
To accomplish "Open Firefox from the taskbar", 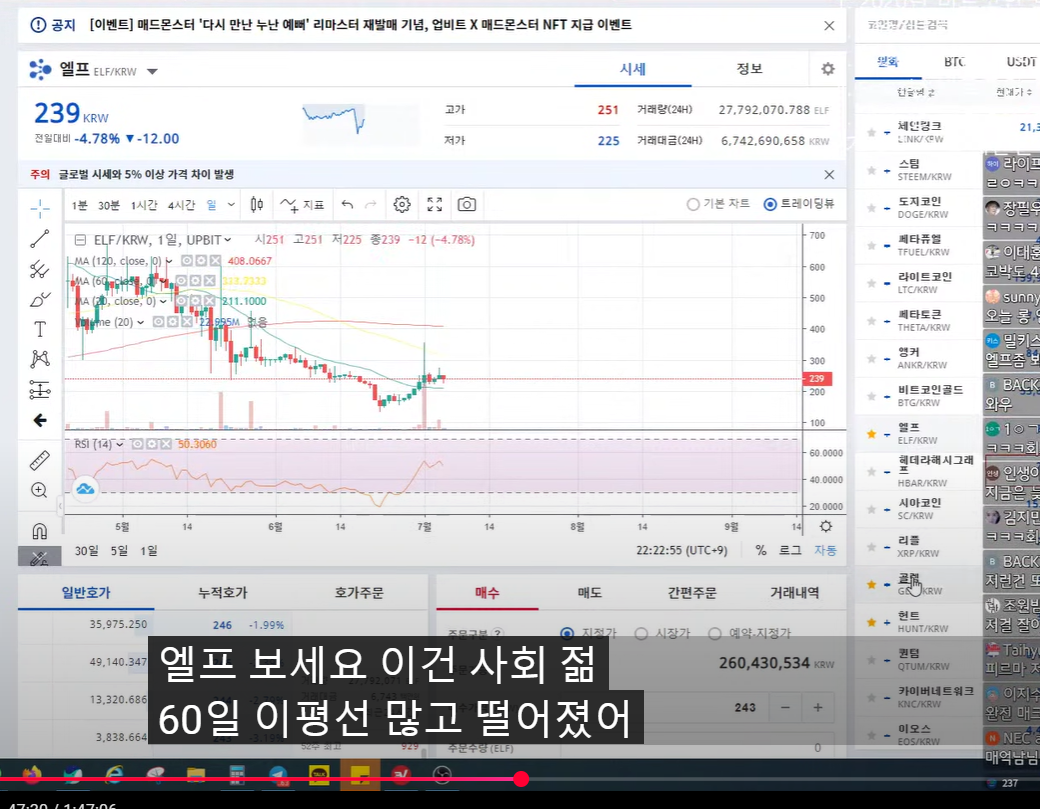I will [x=31, y=774].
